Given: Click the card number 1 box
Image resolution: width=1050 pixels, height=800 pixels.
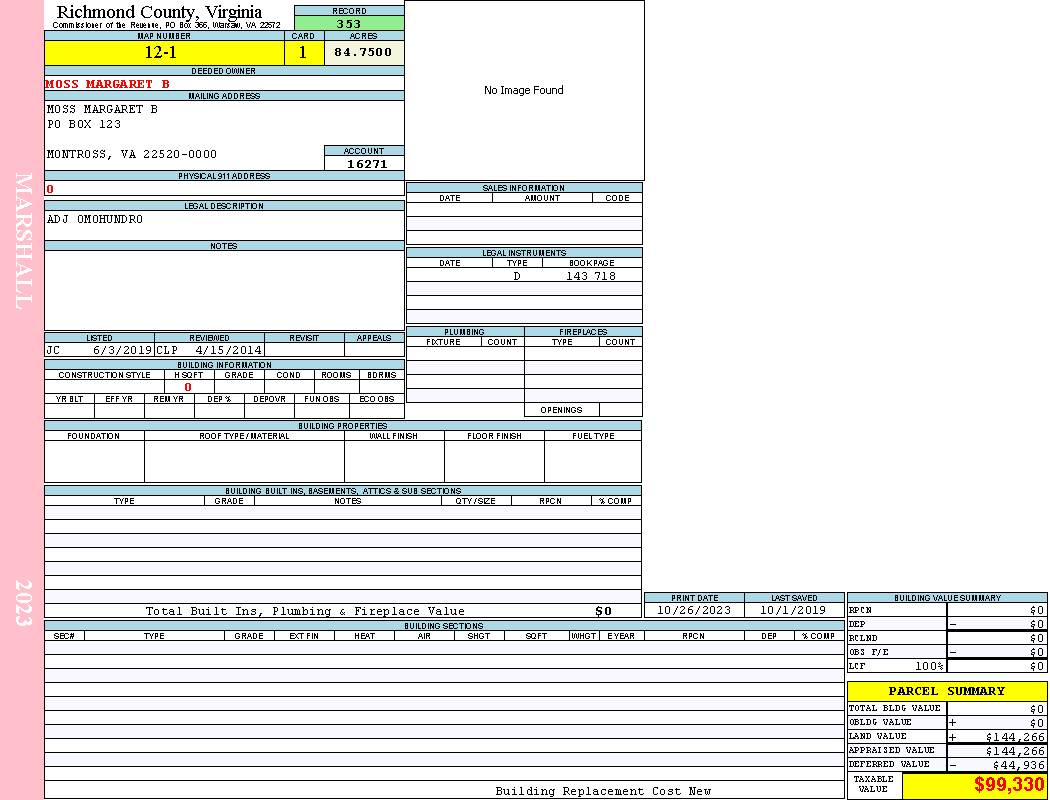Looking at the screenshot, I should (303, 53).
